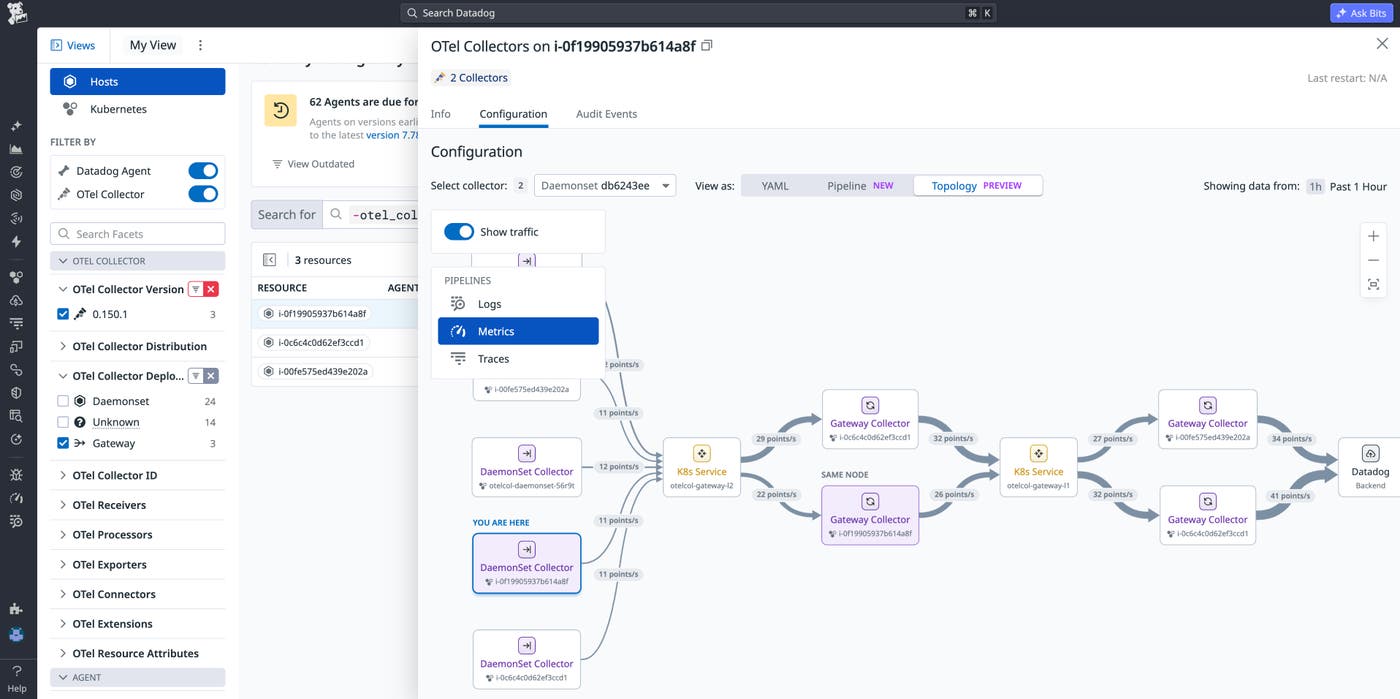This screenshot has width=1400, height=699.
Task: Click the OTel Collector Deployment filter funnel icon
Action: (x=196, y=376)
